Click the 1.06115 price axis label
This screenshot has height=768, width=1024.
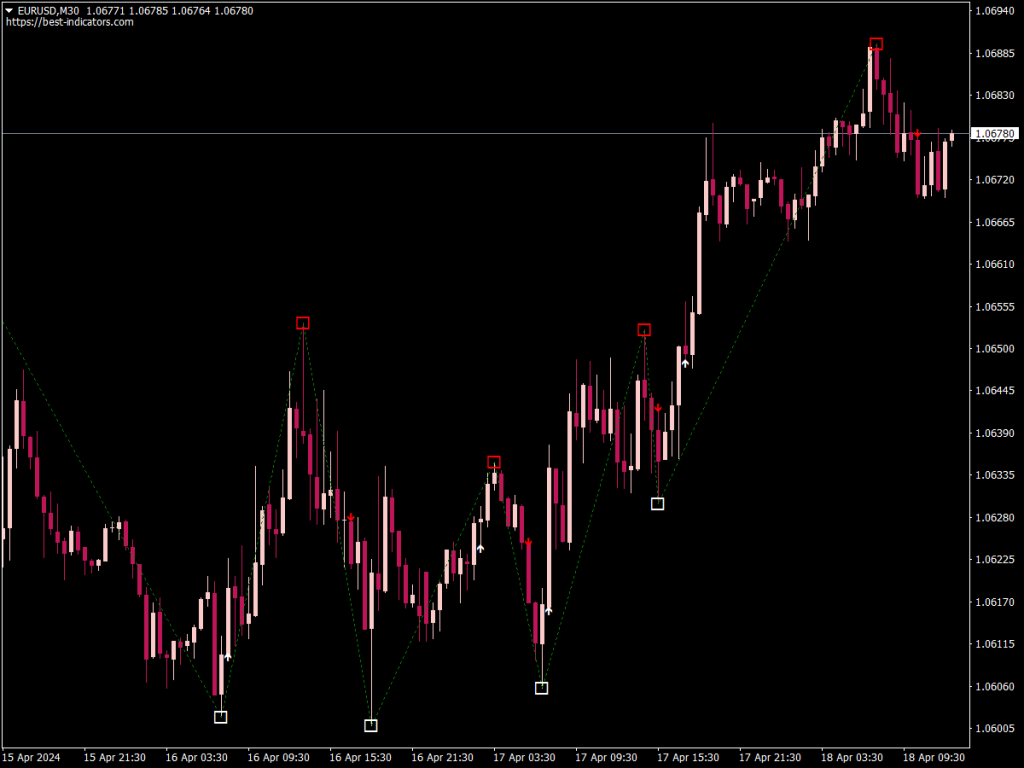click(x=995, y=644)
